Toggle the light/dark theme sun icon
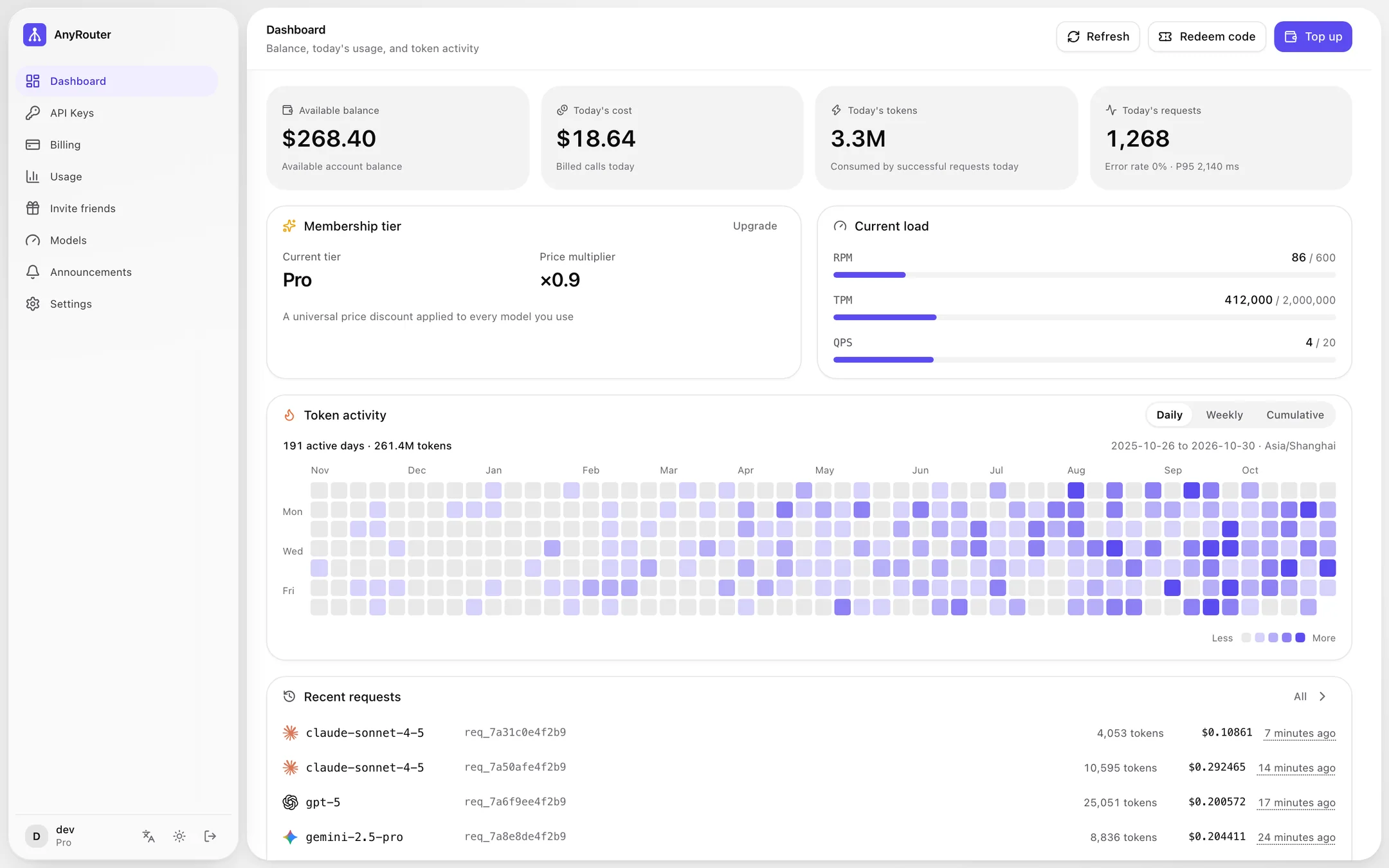Screen dimensions: 1389x868 [x=179, y=836]
